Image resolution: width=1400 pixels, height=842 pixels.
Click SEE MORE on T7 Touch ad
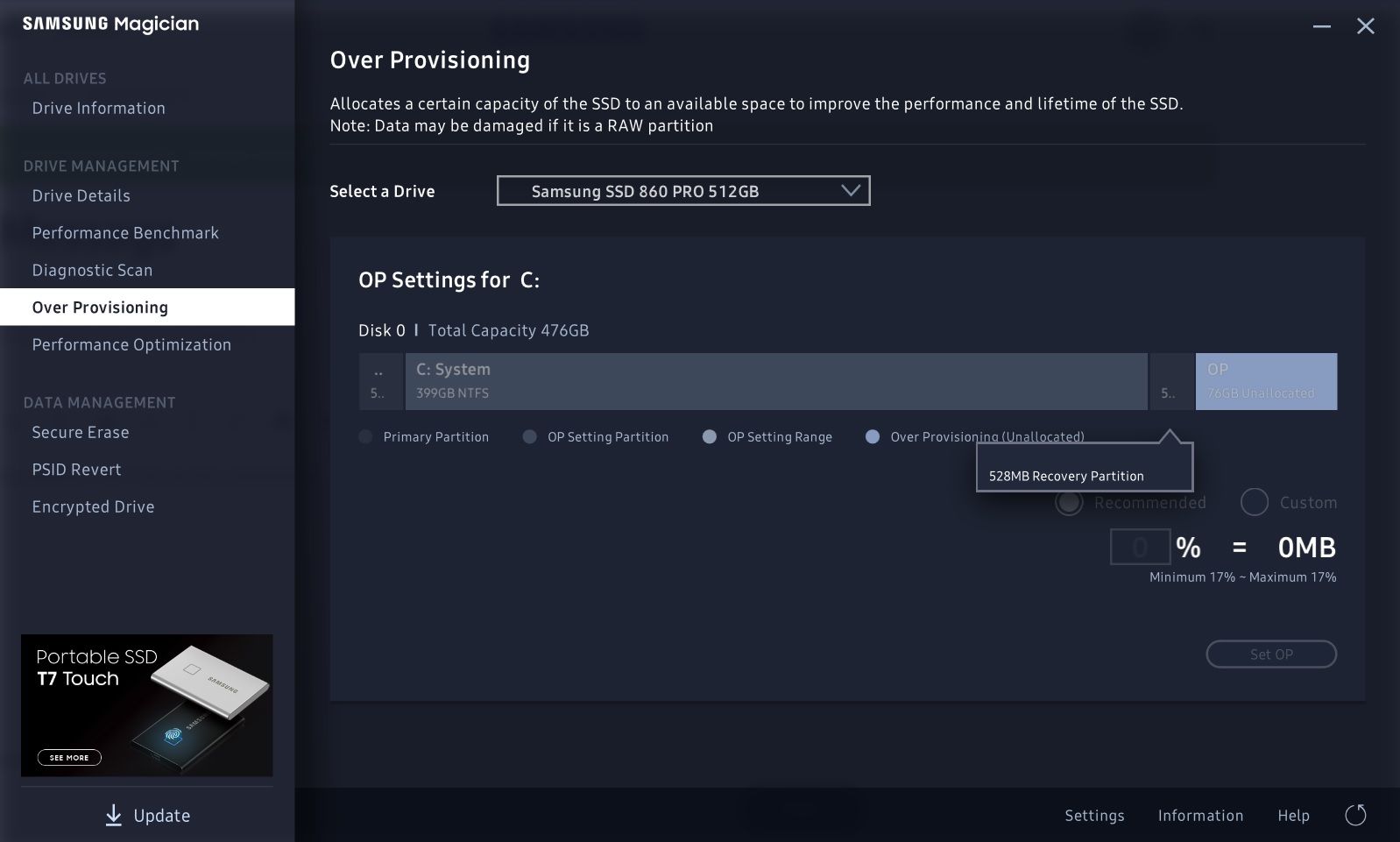click(69, 758)
